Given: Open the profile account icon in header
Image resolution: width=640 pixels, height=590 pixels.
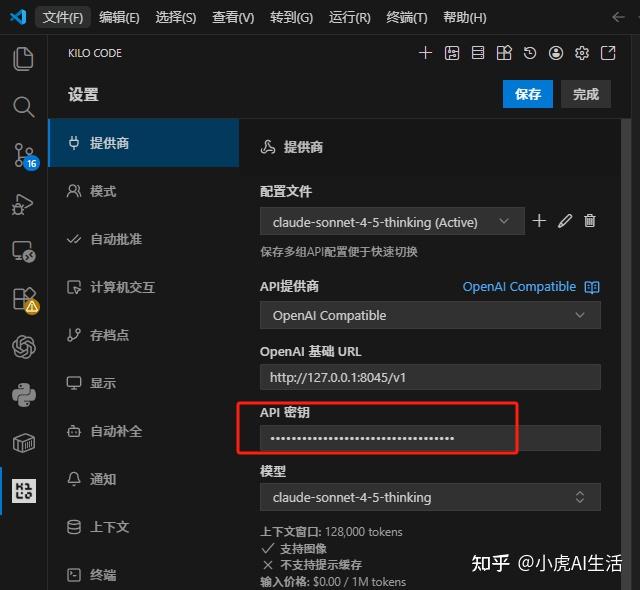Looking at the screenshot, I should click(x=556, y=53).
